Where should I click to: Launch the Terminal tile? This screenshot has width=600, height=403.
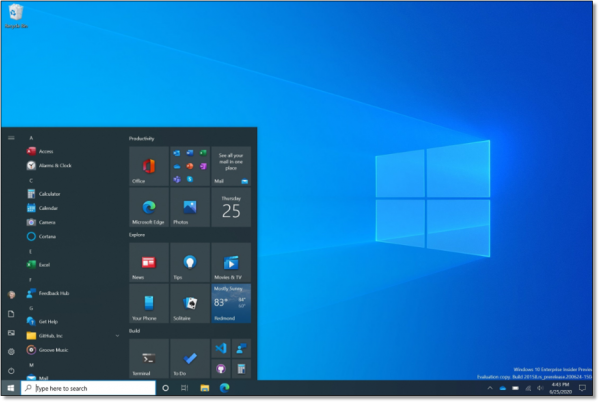(149, 358)
